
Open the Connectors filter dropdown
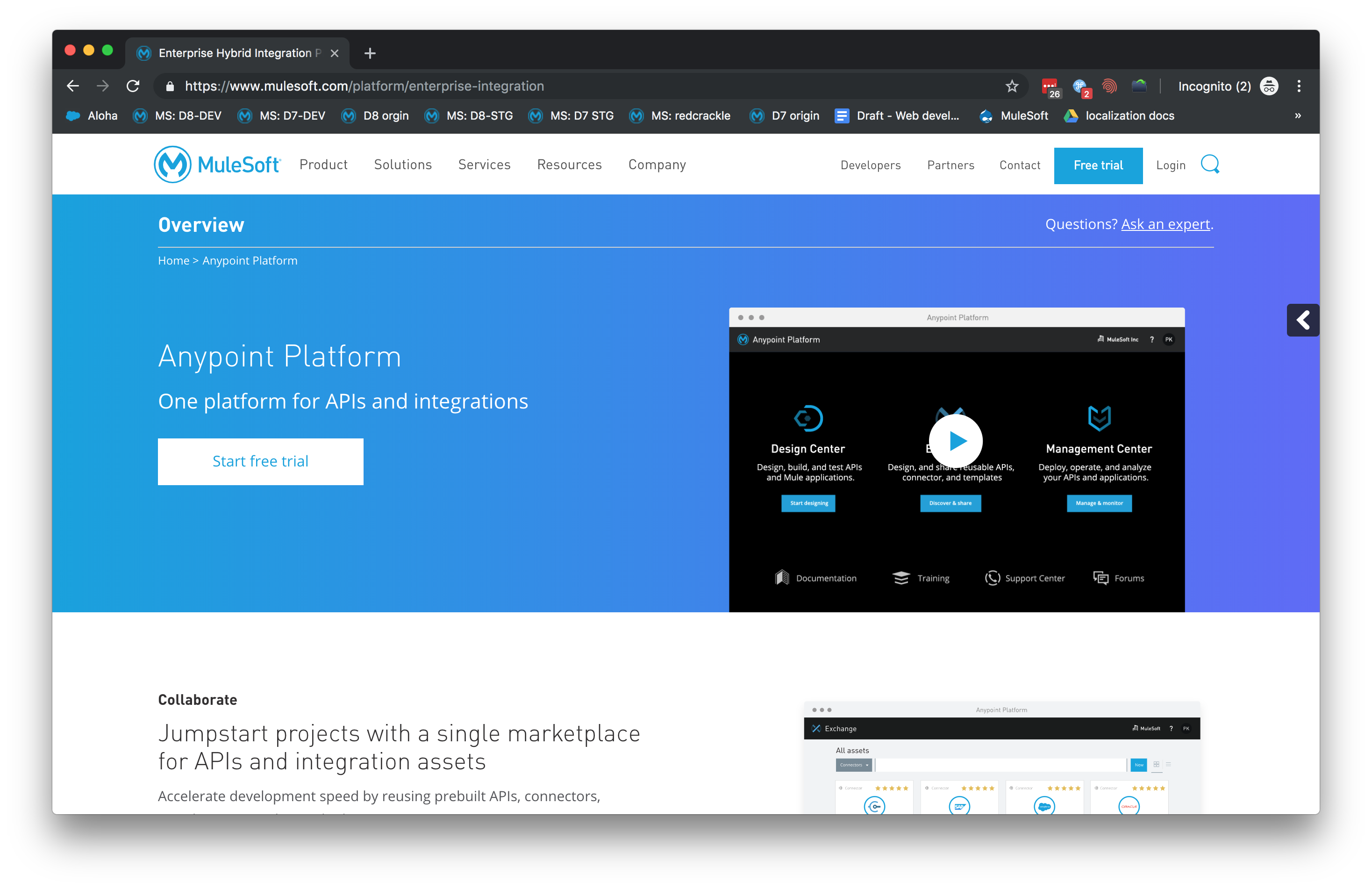coord(854,765)
